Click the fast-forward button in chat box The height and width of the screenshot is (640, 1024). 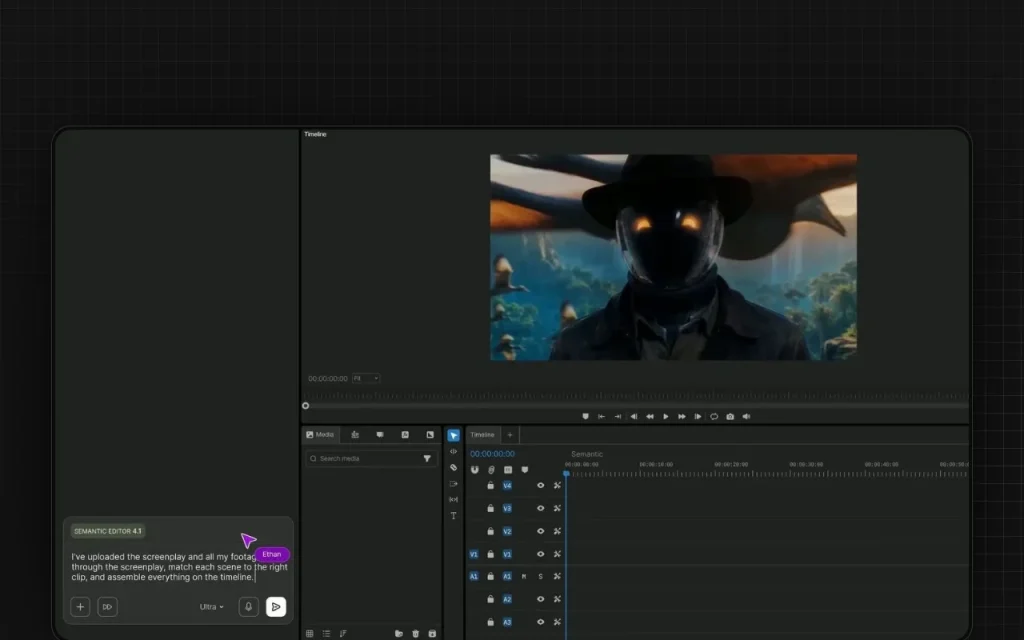click(107, 607)
